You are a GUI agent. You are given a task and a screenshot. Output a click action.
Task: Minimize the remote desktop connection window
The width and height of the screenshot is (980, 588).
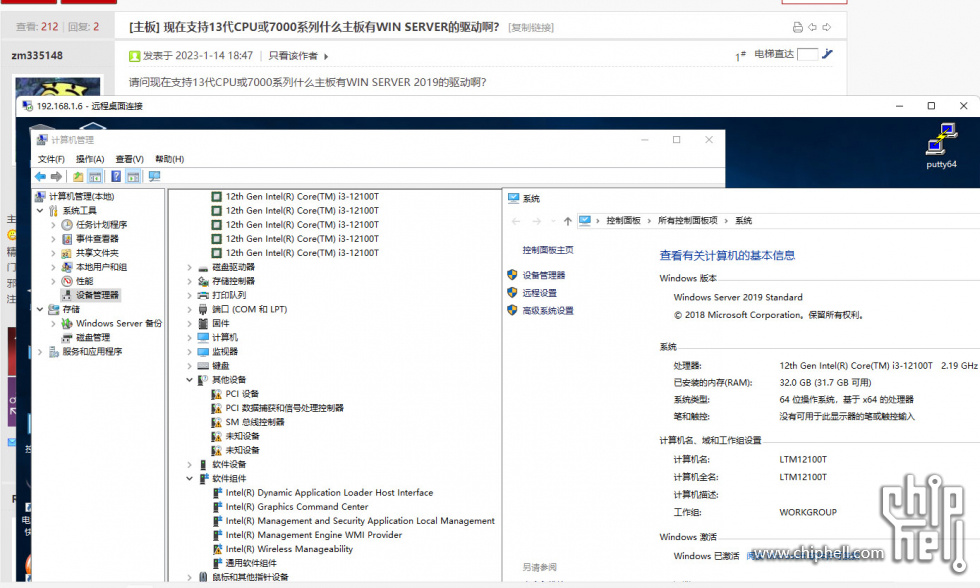(899, 106)
